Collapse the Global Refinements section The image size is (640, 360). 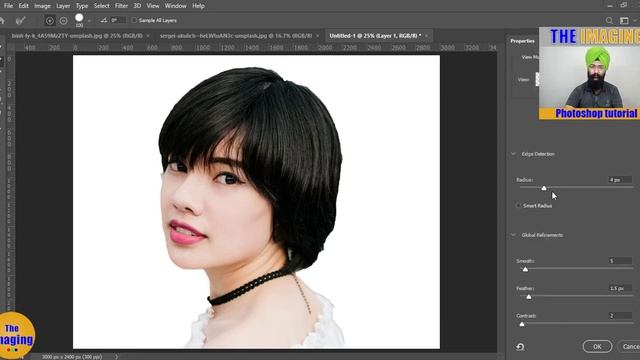tap(513, 235)
